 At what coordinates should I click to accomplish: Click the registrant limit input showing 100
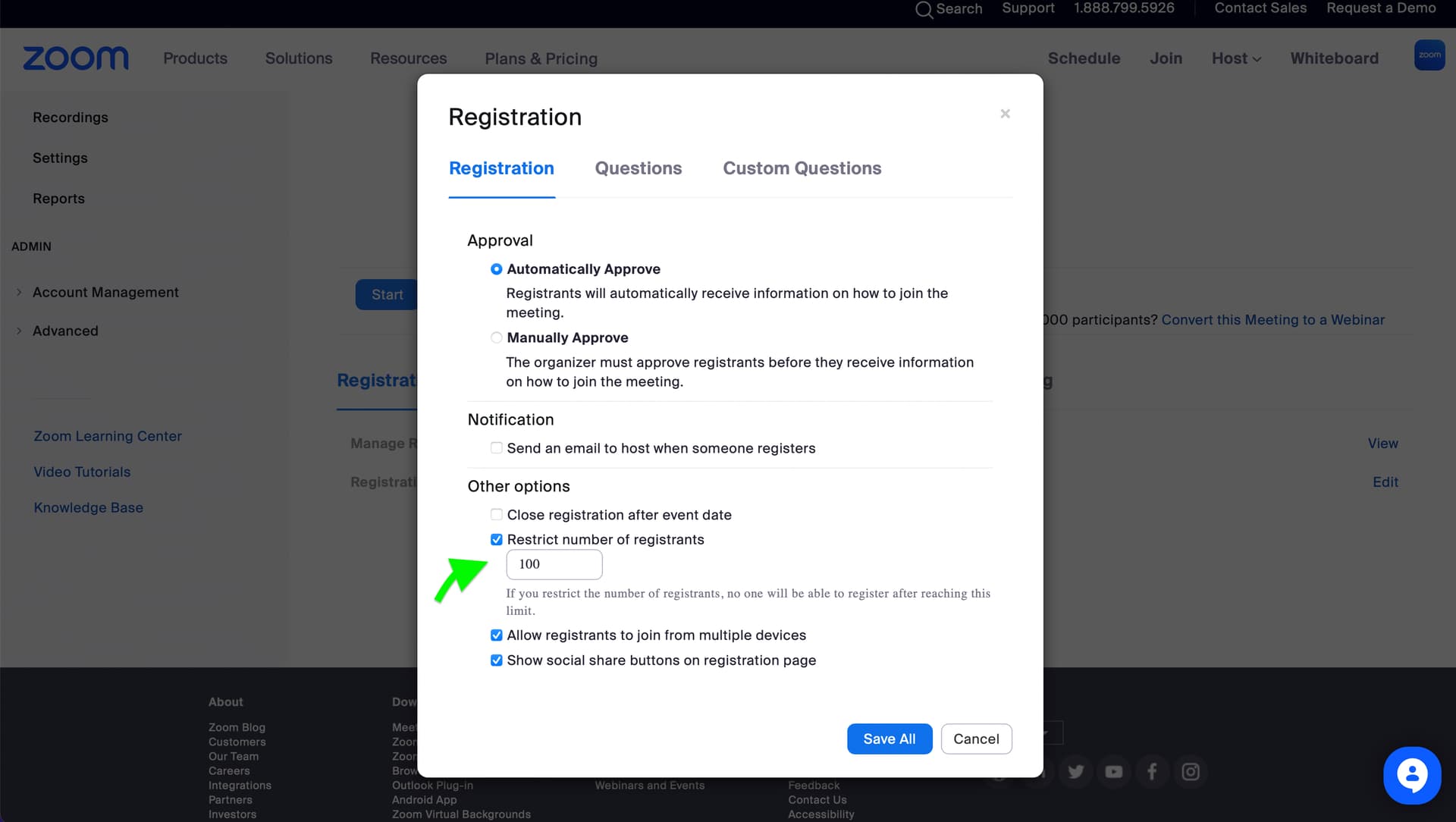coord(554,564)
